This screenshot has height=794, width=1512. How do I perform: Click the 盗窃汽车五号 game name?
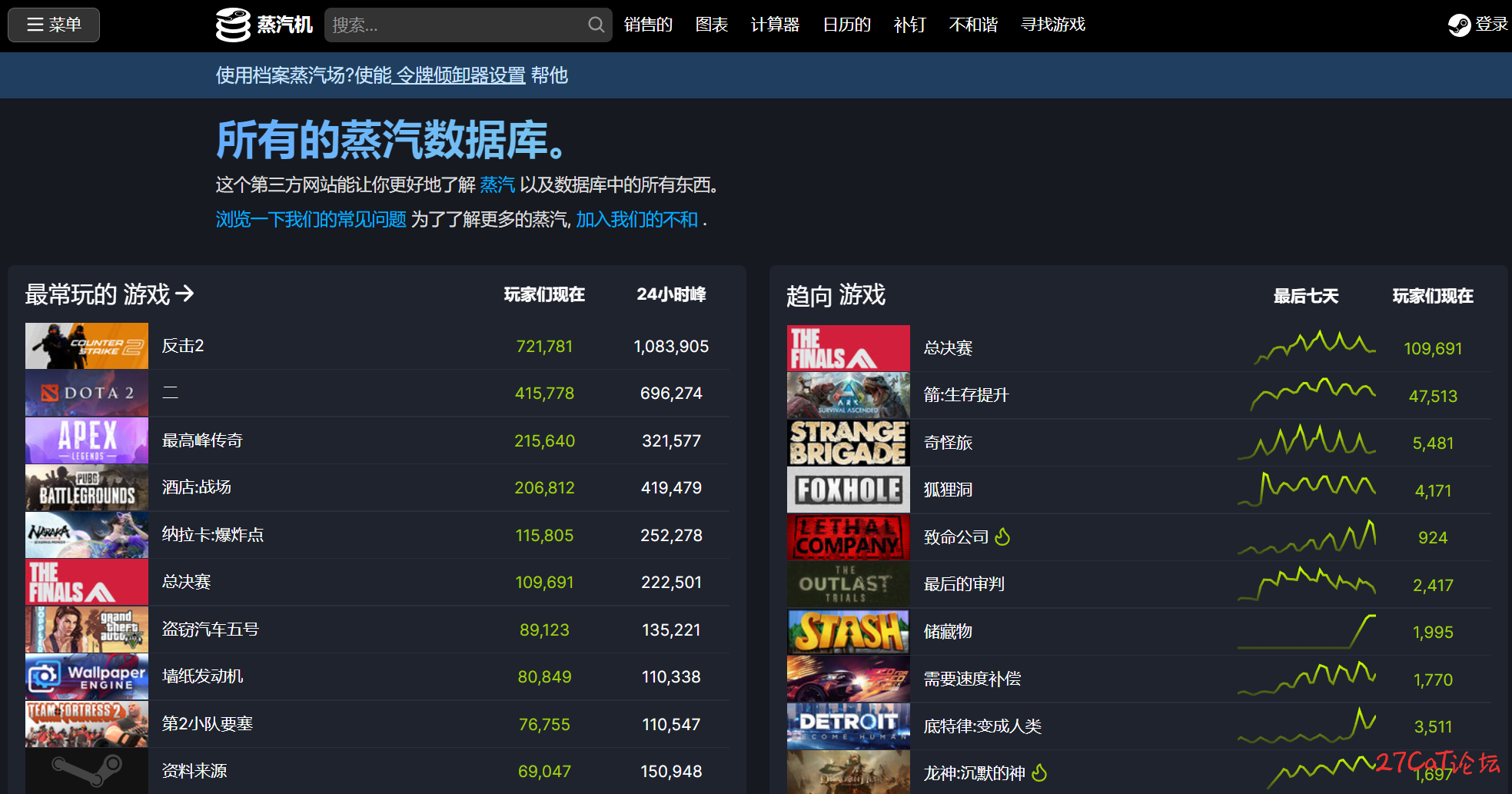pyautogui.click(x=211, y=630)
